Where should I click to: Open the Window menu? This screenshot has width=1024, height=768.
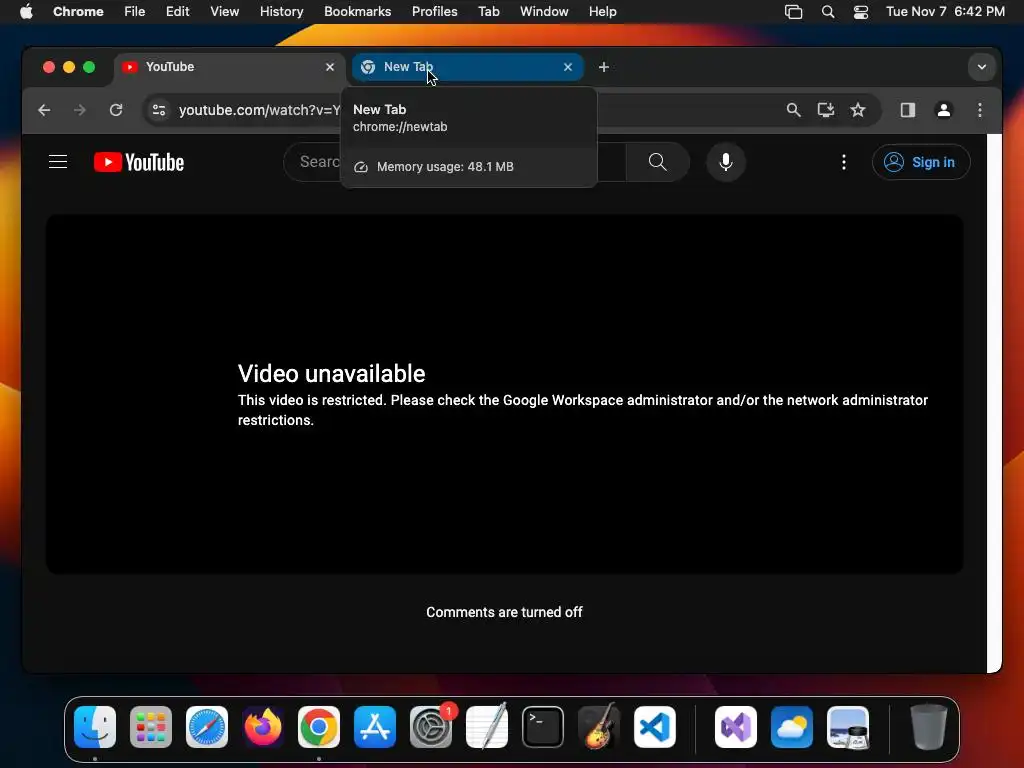pos(544,12)
